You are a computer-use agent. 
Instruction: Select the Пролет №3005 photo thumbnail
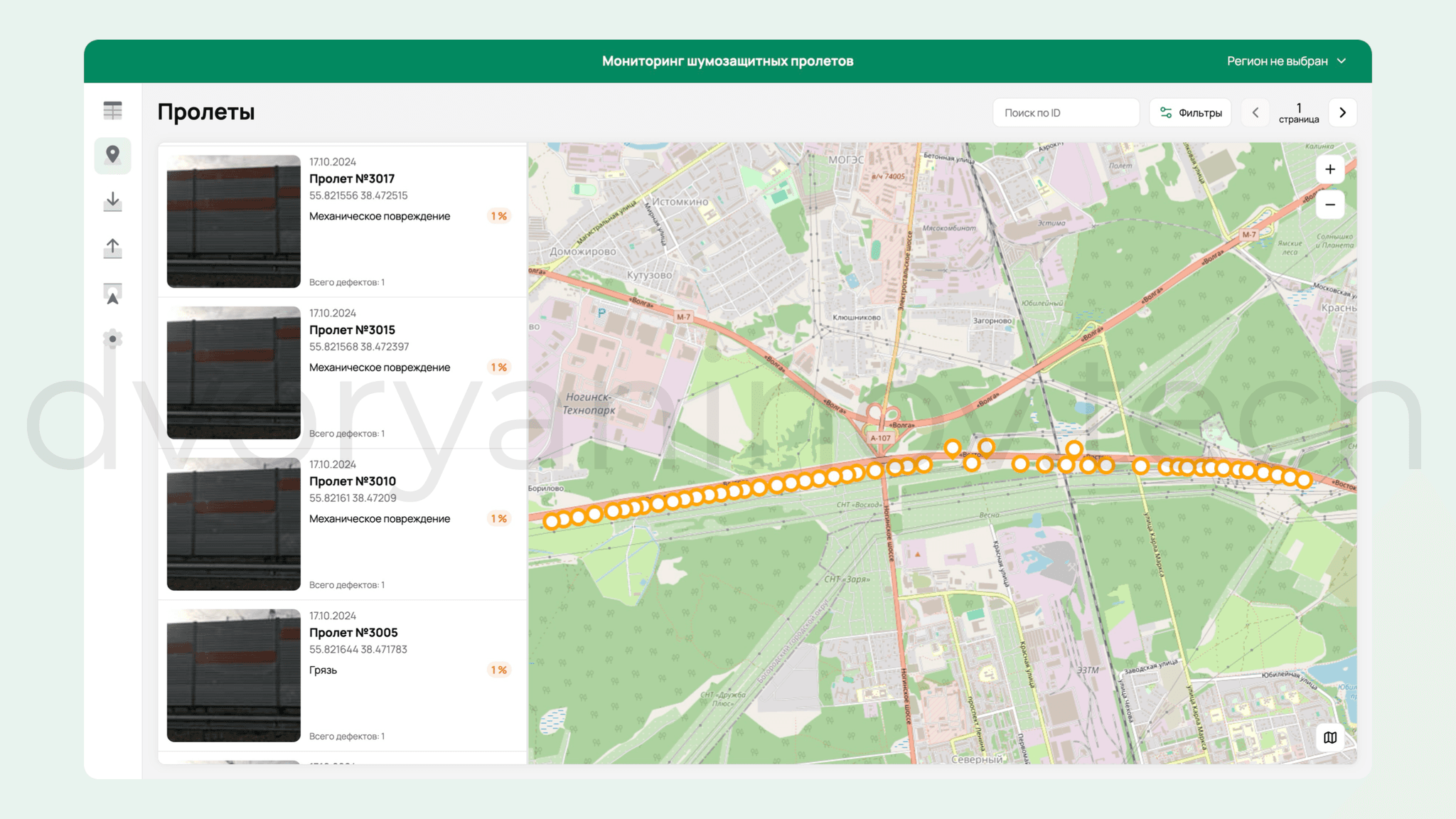(x=234, y=675)
